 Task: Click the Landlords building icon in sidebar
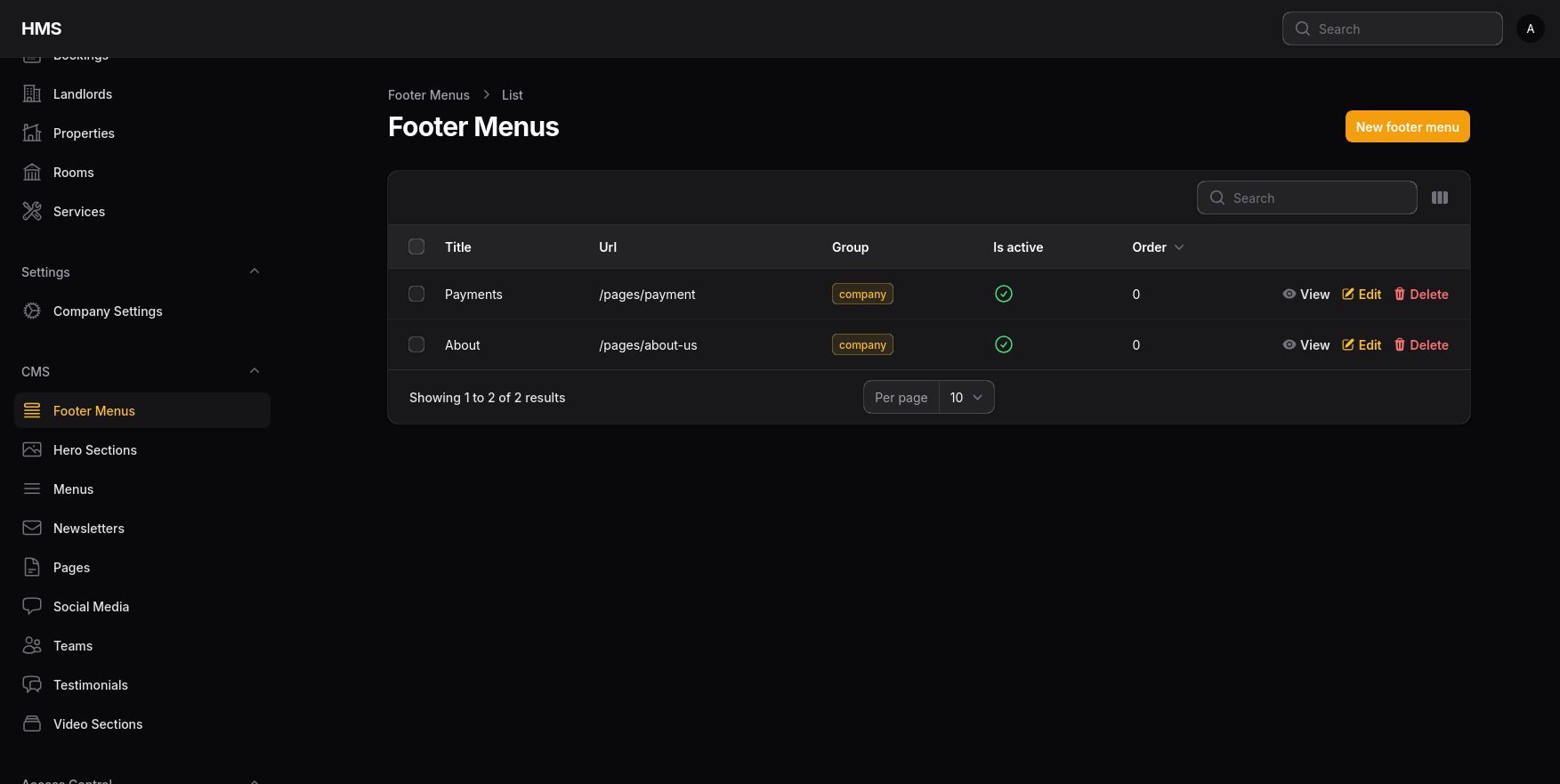click(x=32, y=94)
